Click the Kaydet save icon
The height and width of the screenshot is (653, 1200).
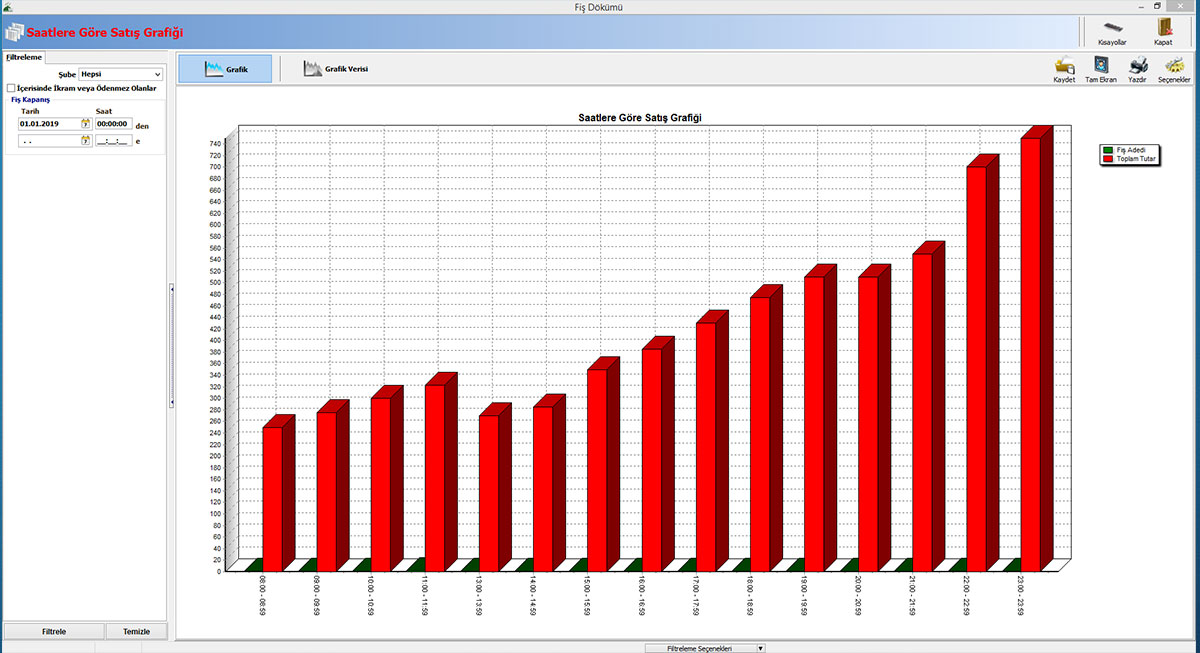(1064, 66)
